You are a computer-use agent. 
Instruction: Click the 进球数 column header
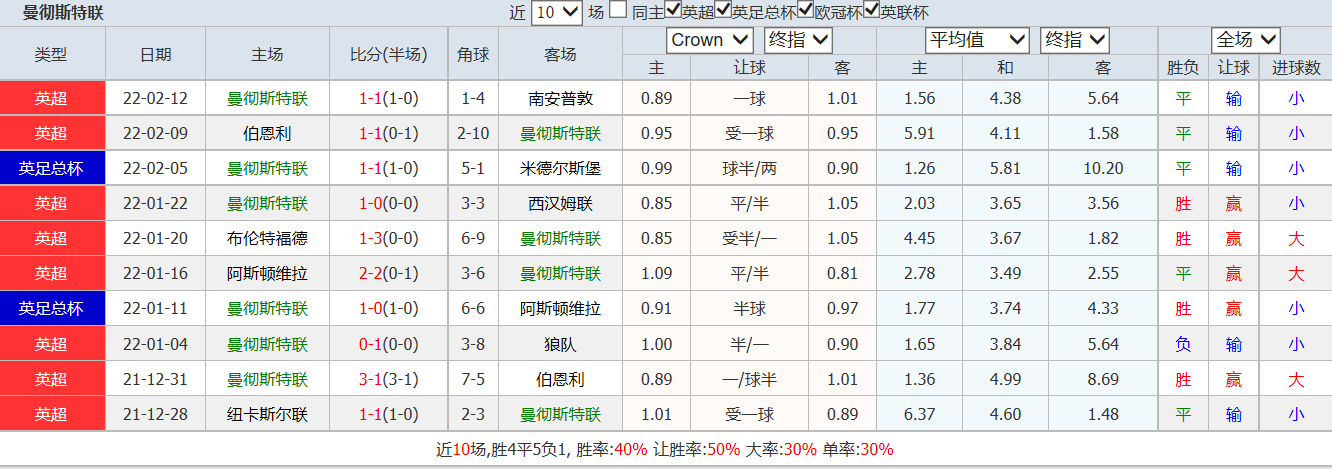1296,68
